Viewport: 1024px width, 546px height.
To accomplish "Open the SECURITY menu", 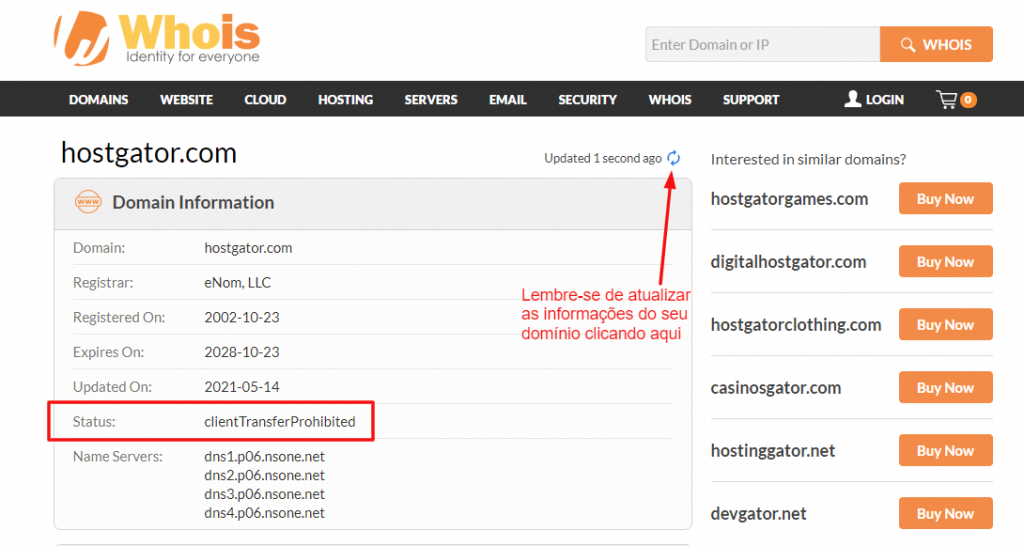I will tap(587, 100).
